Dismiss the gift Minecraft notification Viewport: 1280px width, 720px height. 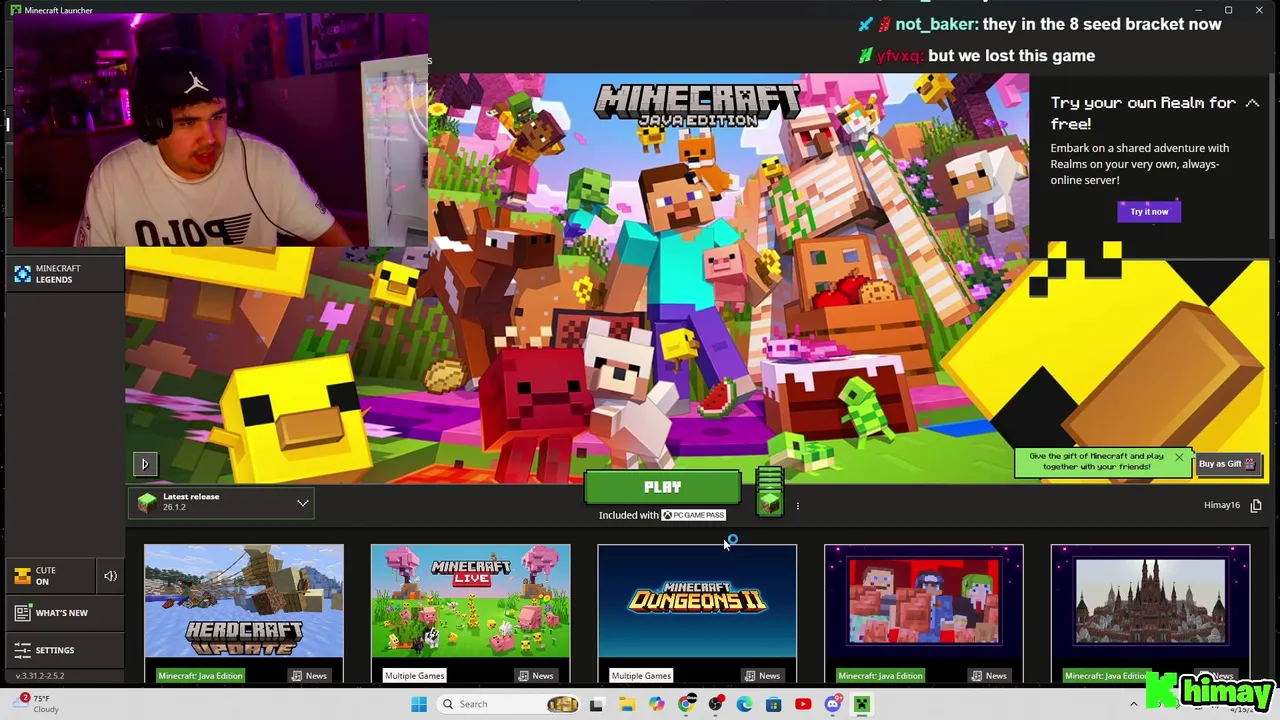click(1178, 458)
